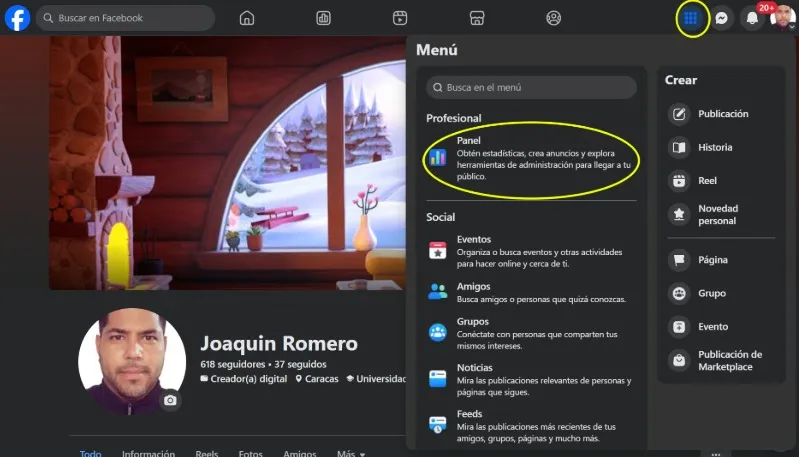
Task: Expand the Más dropdown tab
Action: click(350, 453)
